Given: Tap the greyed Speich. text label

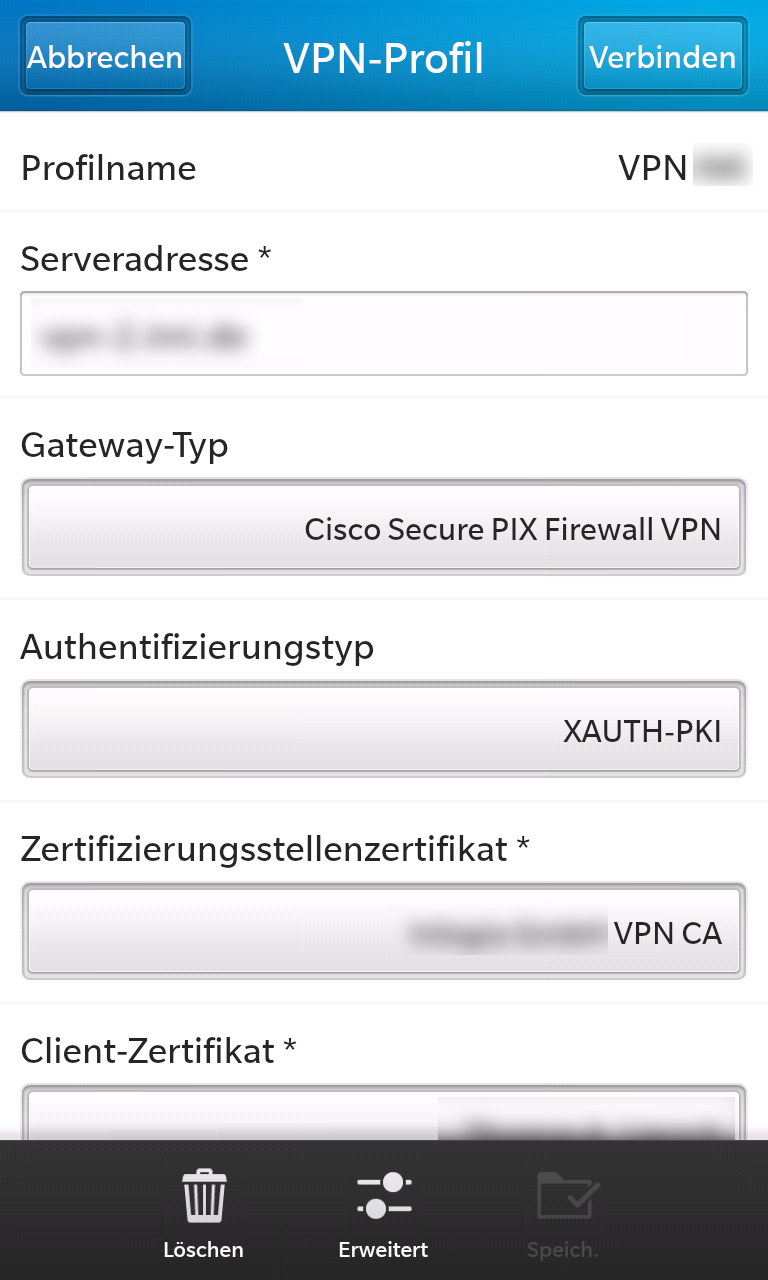Looking at the screenshot, I should tap(563, 1250).
